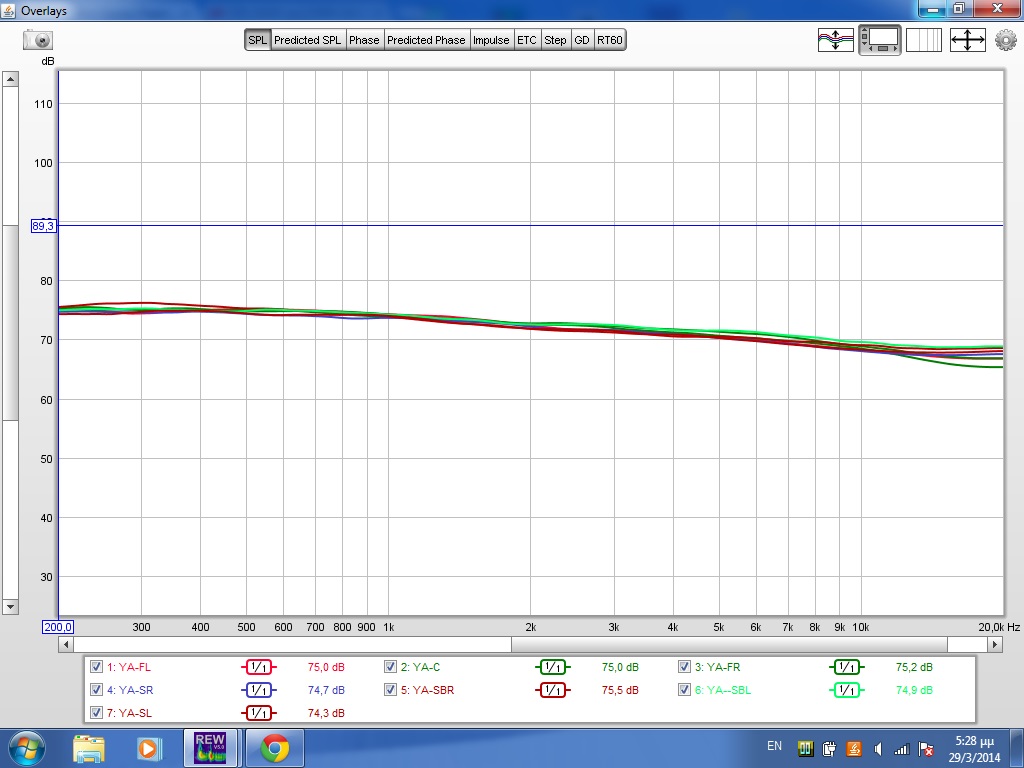This screenshot has width=1024, height=768.
Task: Click the 1/1 smoothing icon for YA-SBR
Action: tap(552, 690)
